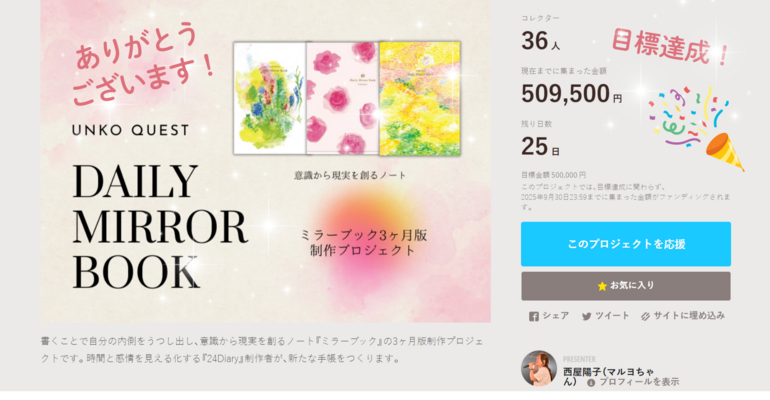Support this project with the blue button
770x400 pixels.
coord(626,244)
